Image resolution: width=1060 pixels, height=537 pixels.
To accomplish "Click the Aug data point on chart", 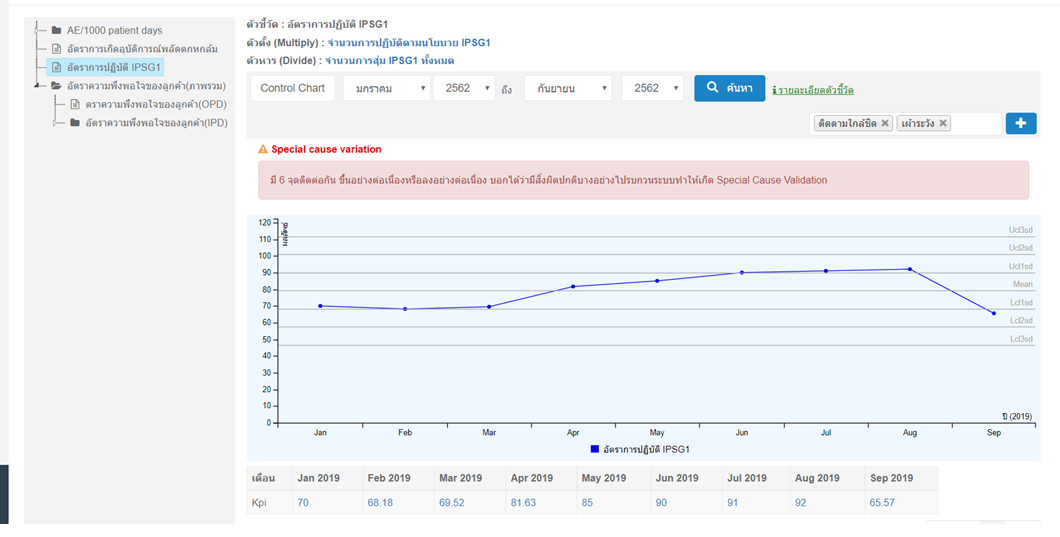I will [x=909, y=269].
